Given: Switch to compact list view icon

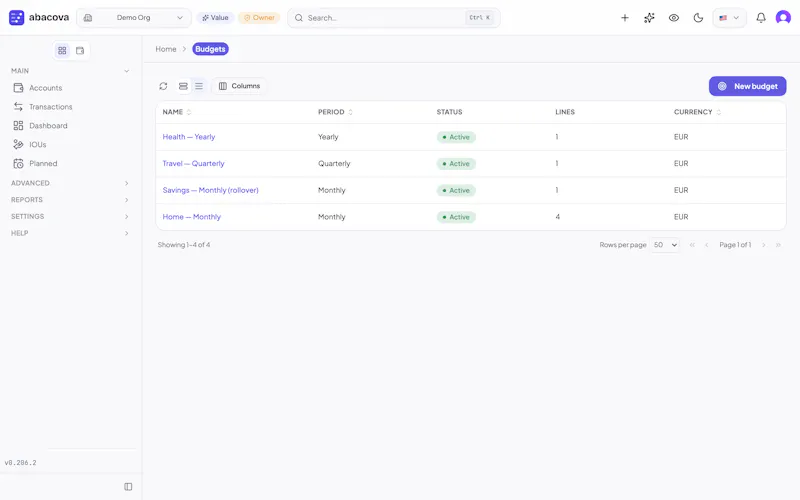Looking at the screenshot, I should coord(199,86).
